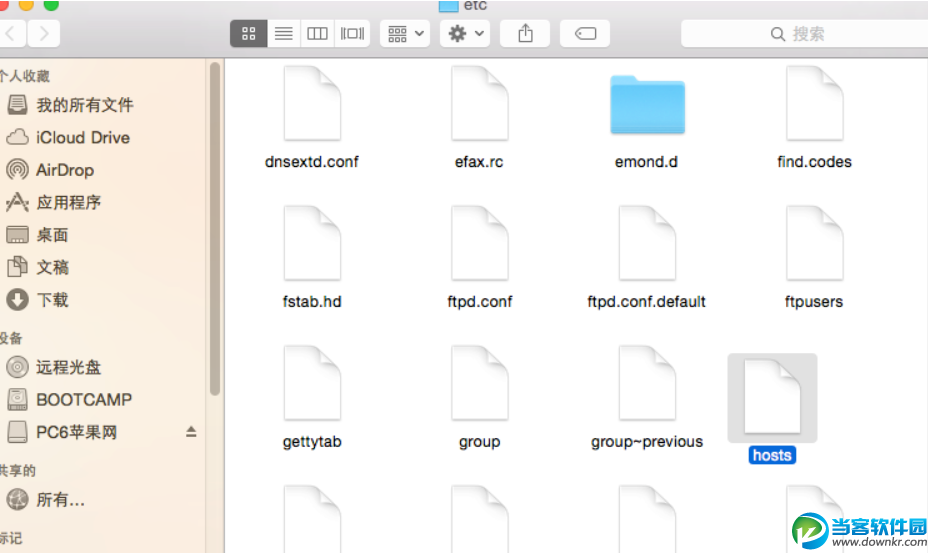Viewport: 928px width, 556px height.
Task: Go forward with the navigation arrow
Action: pyautogui.click(x=43, y=33)
